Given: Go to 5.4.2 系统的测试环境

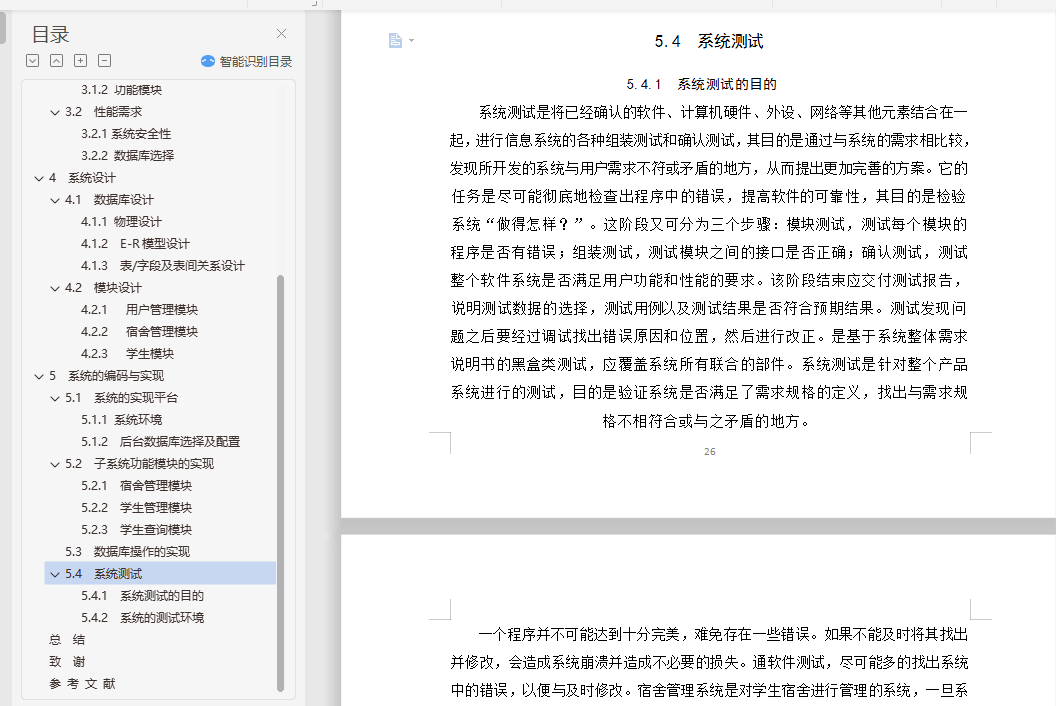Looking at the screenshot, I should 142,617.
